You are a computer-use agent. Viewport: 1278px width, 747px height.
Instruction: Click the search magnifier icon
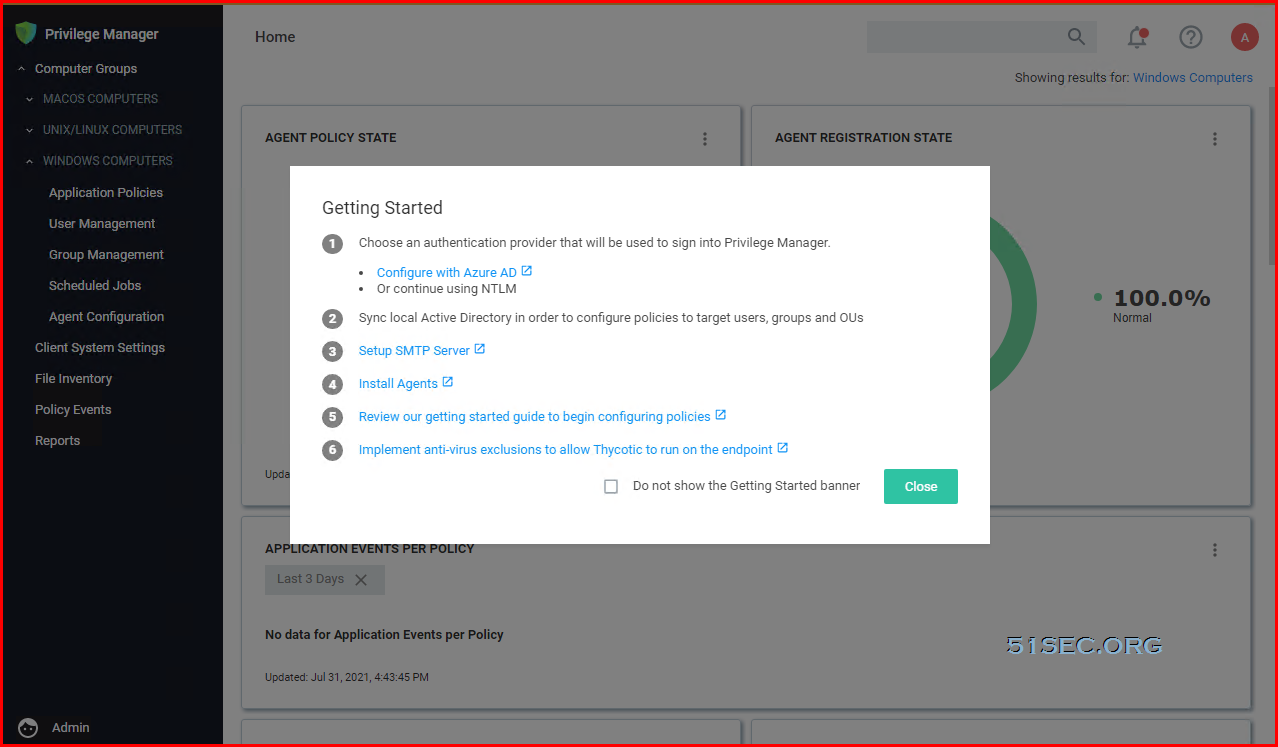coord(1076,37)
